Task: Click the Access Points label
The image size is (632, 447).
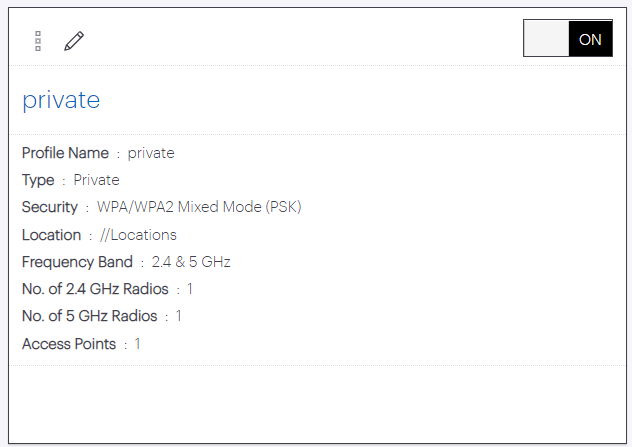Action: tap(69, 344)
